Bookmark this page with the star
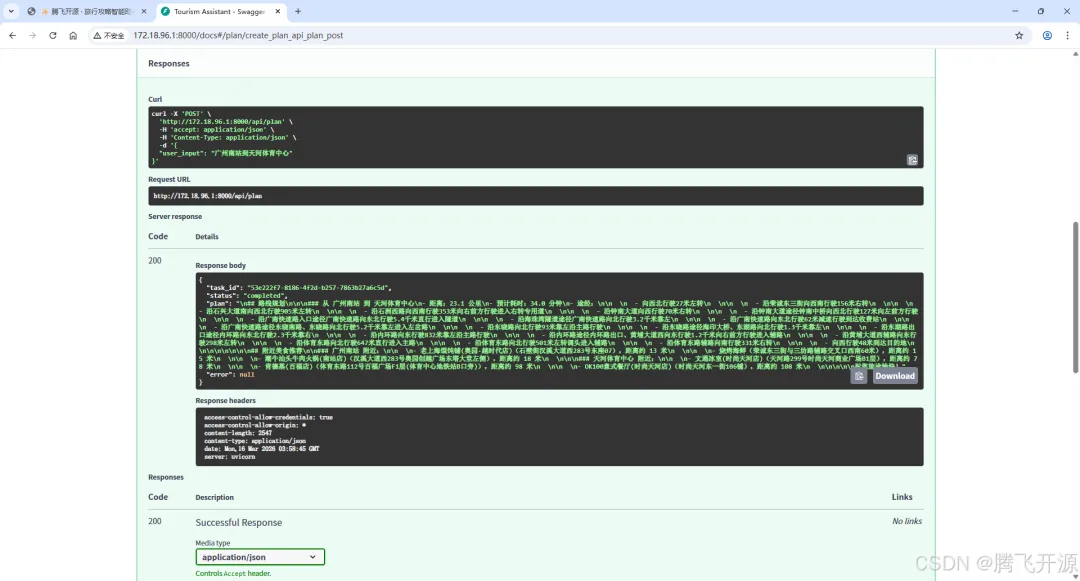The height and width of the screenshot is (581, 1080). point(1019,35)
